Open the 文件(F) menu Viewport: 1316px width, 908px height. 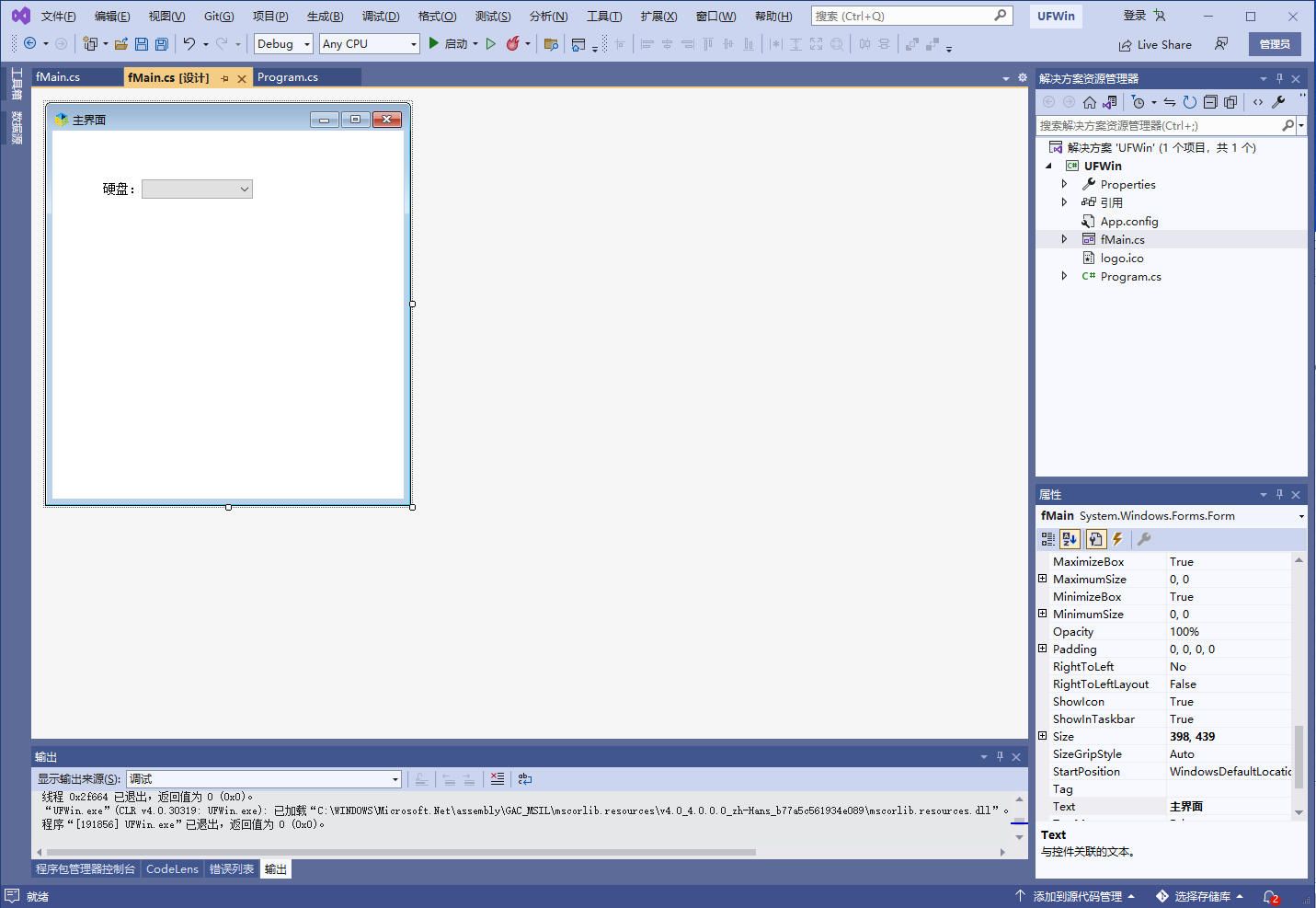(59, 16)
